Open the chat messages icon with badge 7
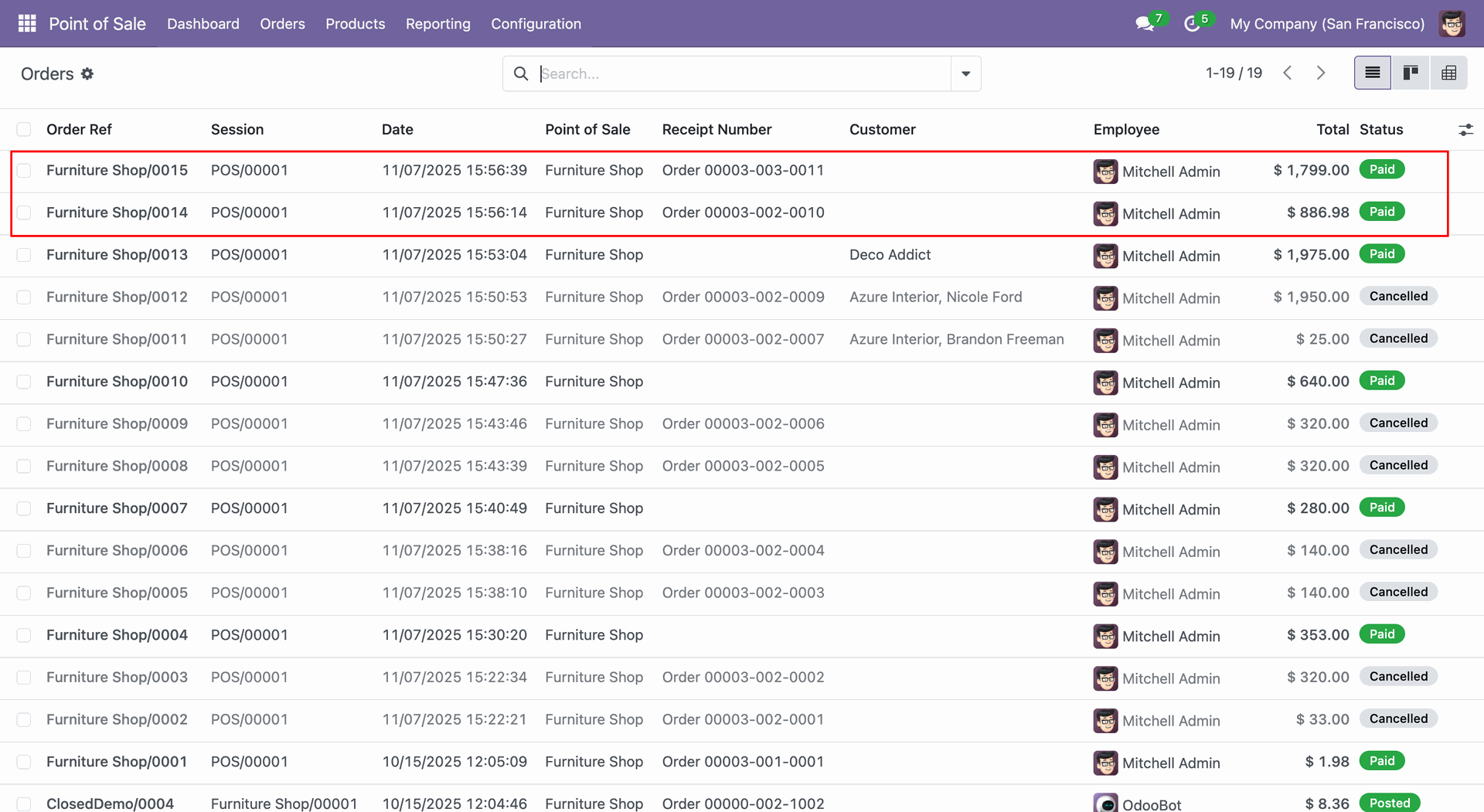 click(1145, 24)
